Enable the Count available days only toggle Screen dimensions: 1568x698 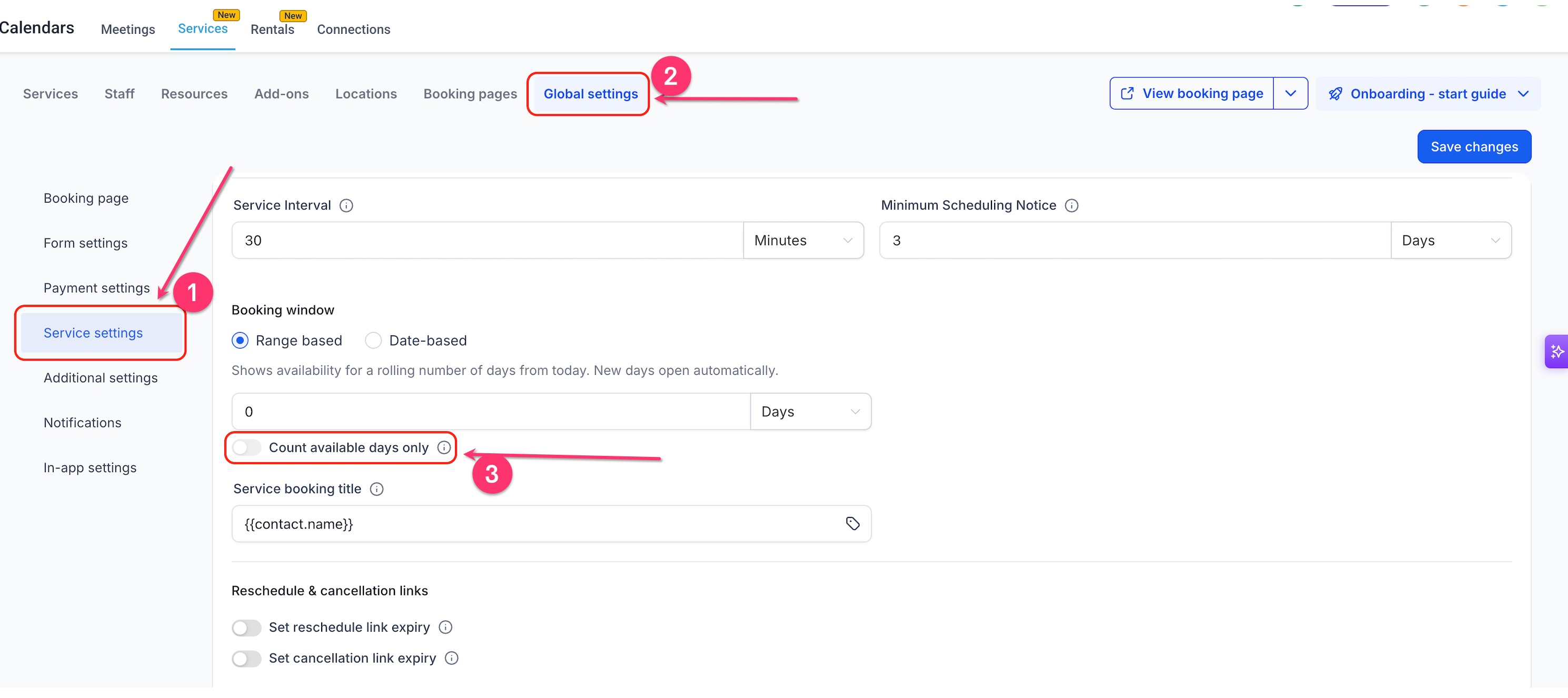click(246, 448)
